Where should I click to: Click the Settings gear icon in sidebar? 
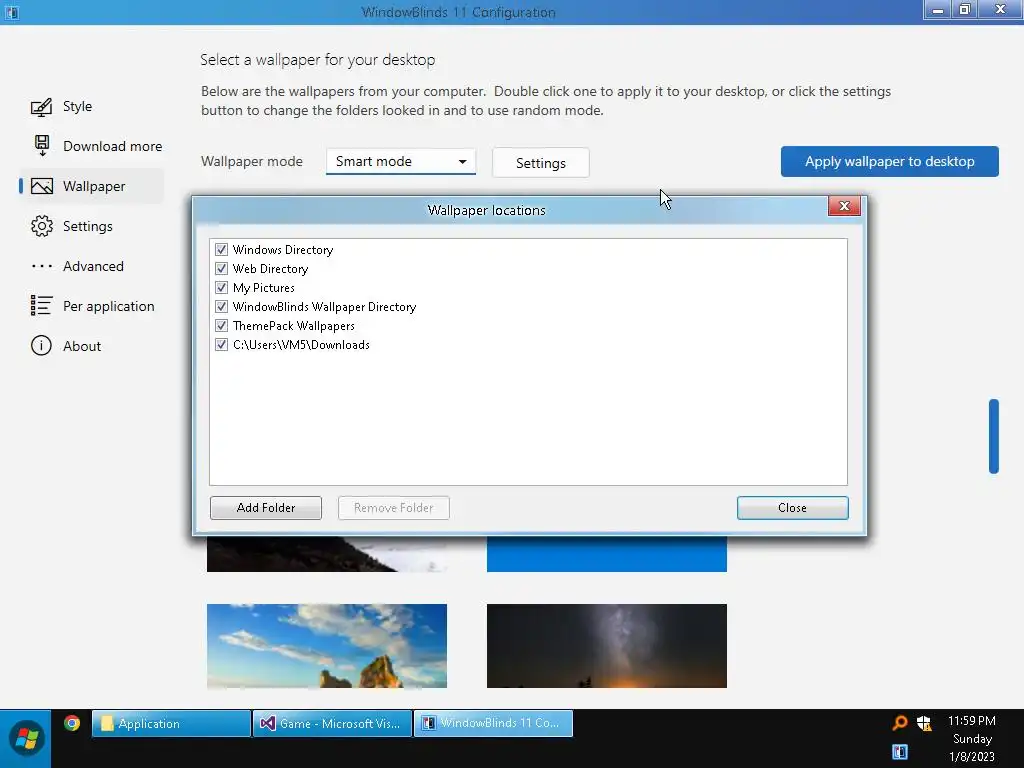click(x=42, y=226)
